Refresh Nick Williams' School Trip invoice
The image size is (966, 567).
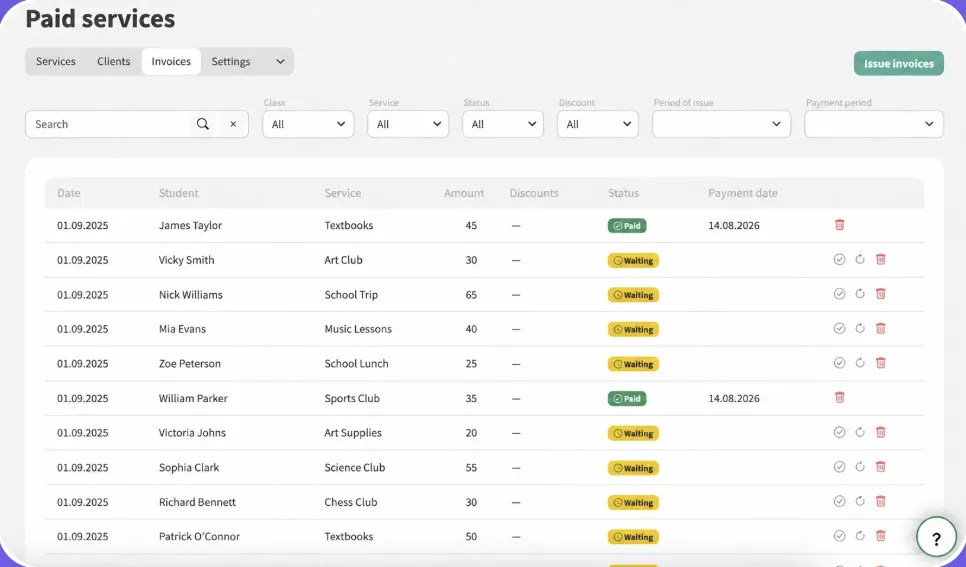tap(860, 294)
